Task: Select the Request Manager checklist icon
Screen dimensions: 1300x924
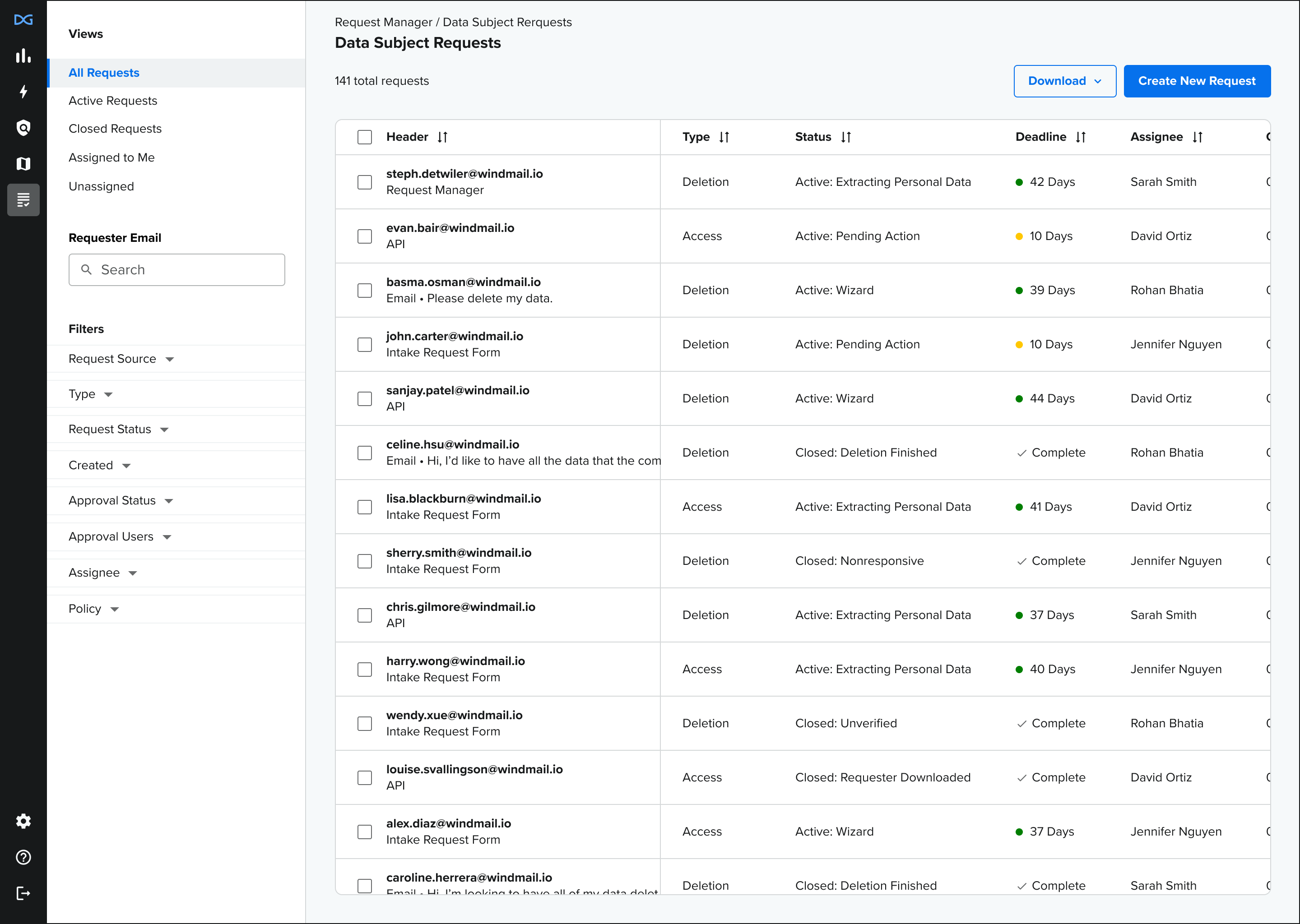Action: 23,200
